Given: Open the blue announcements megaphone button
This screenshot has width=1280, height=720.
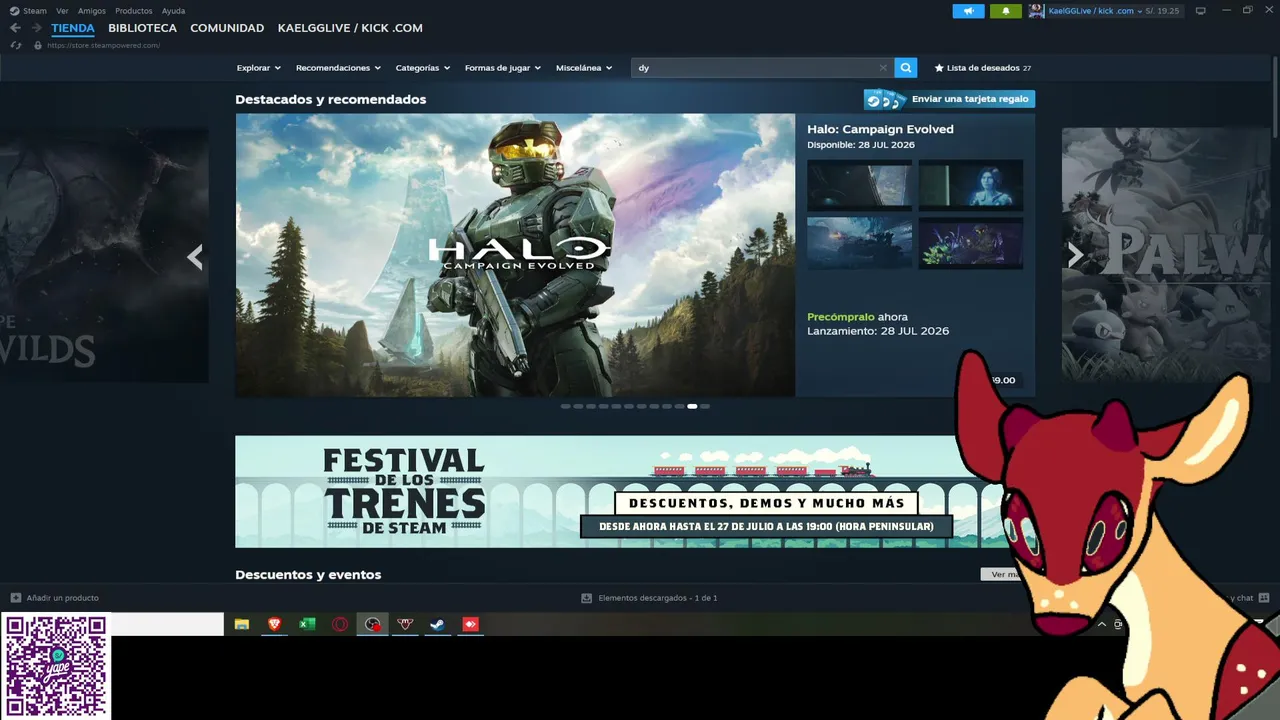Looking at the screenshot, I should pos(968,11).
